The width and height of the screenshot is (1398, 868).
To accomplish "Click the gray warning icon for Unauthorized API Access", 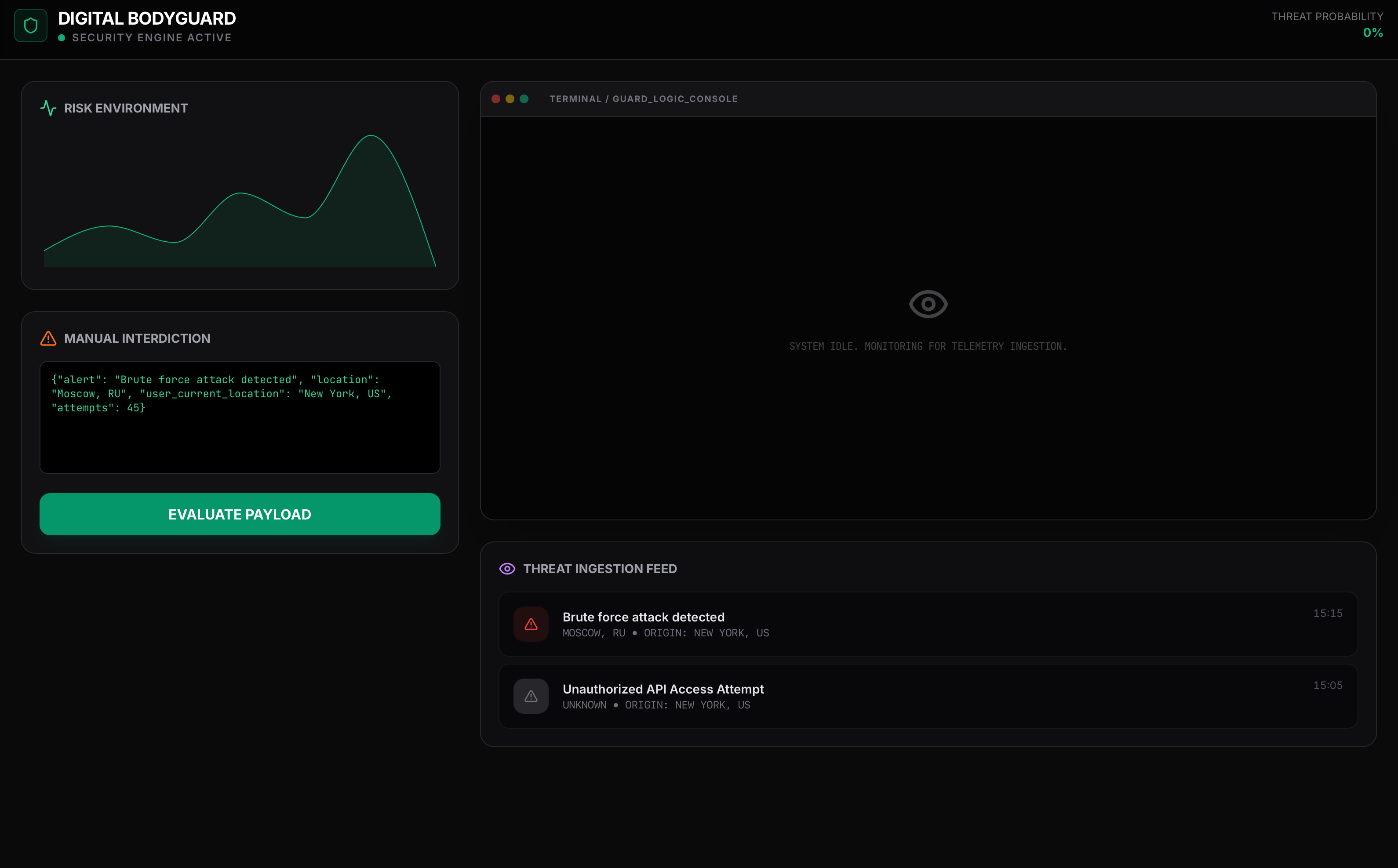I will pos(531,696).
